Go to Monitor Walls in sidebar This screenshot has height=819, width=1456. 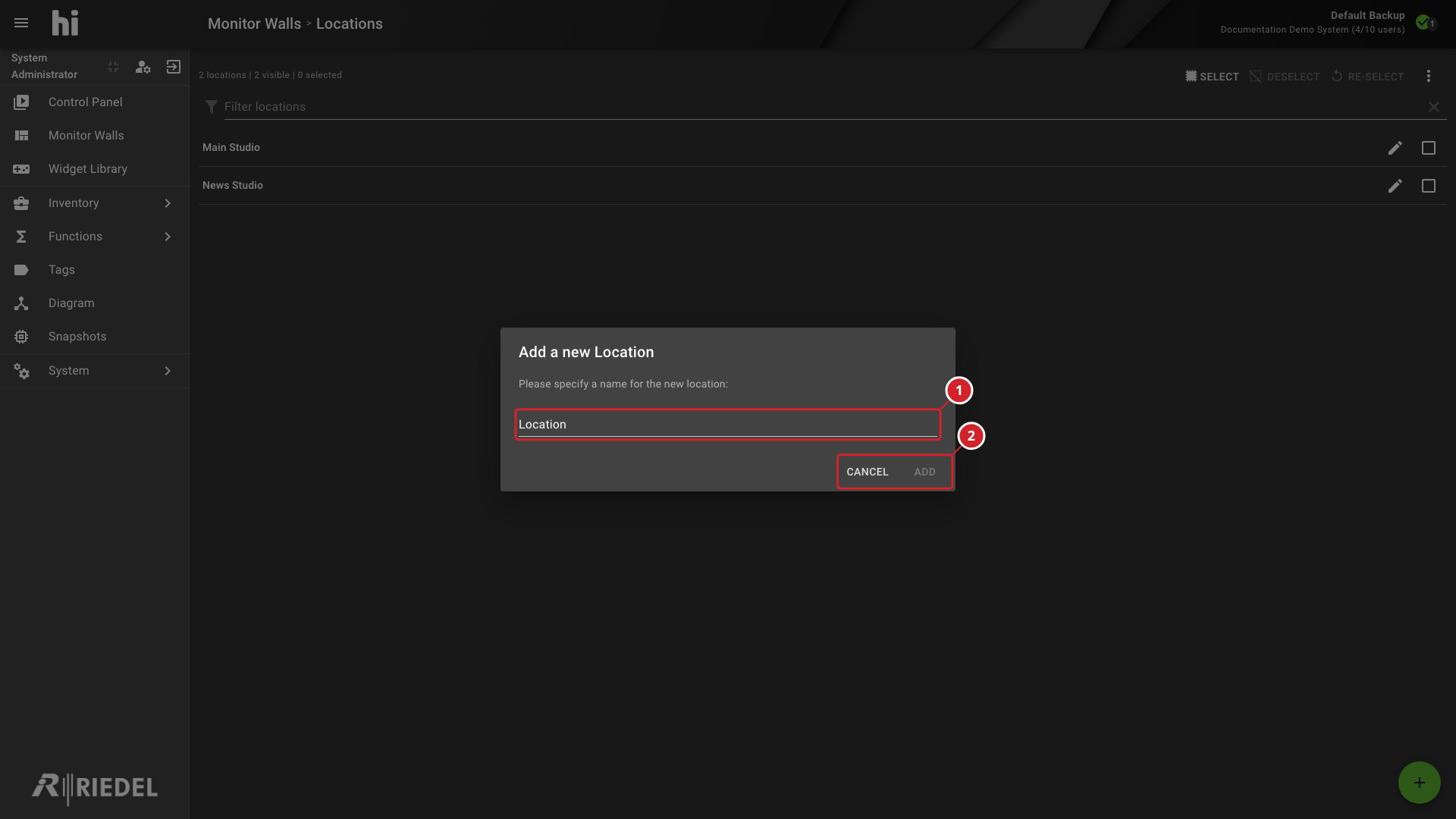click(x=94, y=135)
